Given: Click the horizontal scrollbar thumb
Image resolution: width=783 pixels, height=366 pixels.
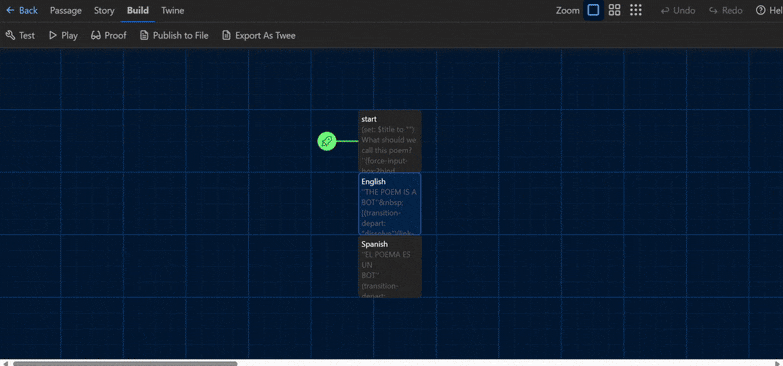Looking at the screenshot, I should (125, 364).
